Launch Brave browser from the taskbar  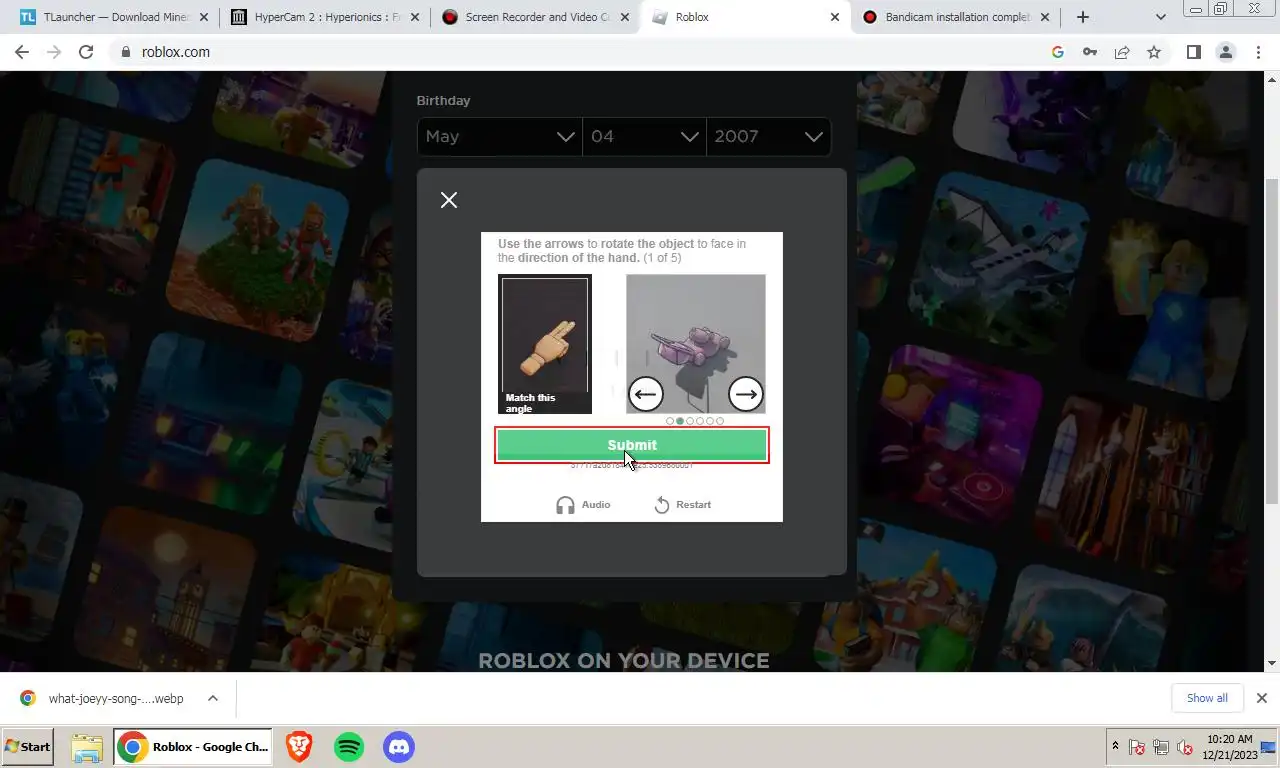298,747
